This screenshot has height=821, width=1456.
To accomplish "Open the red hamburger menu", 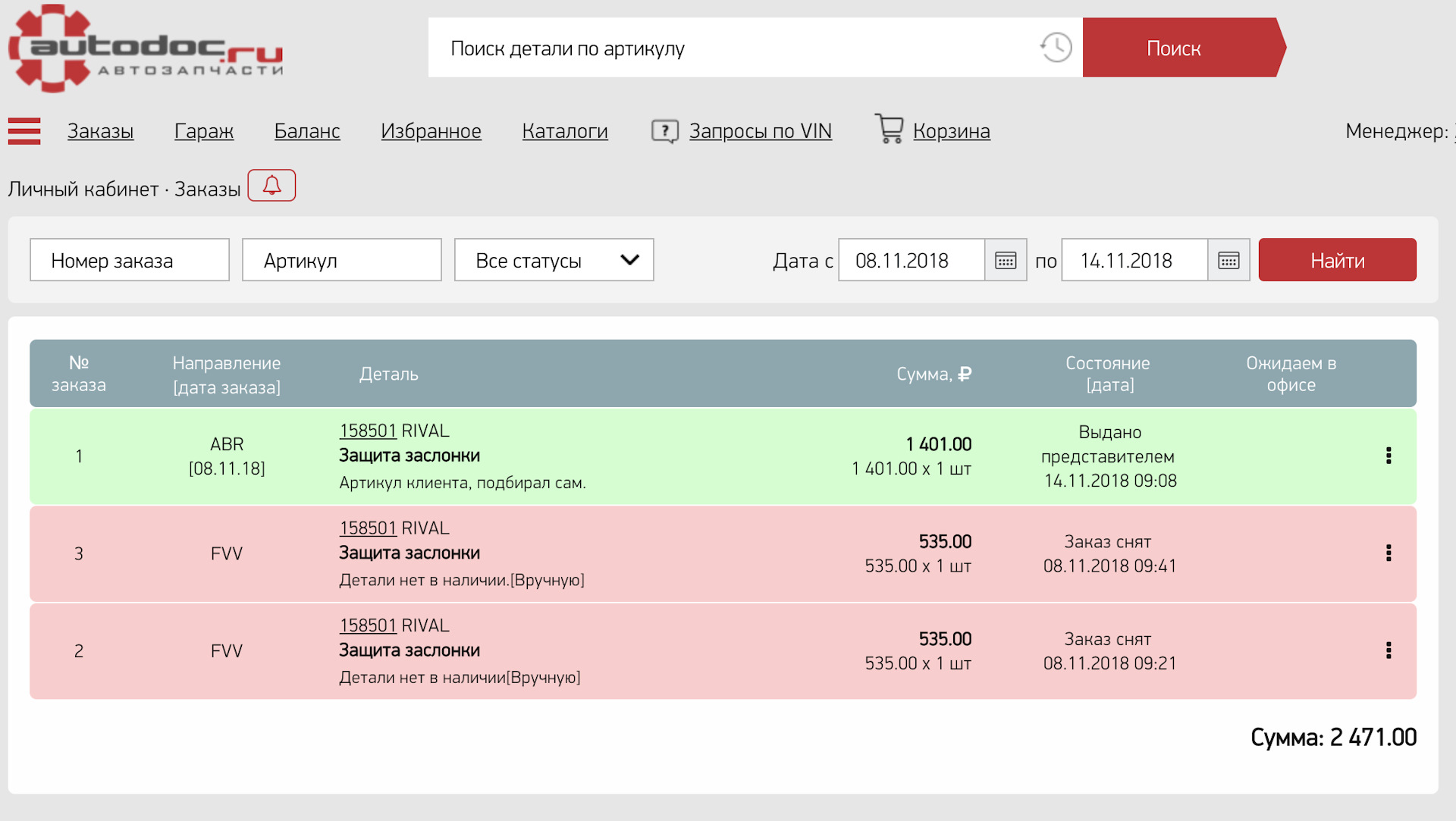I will tap(24, 131).
